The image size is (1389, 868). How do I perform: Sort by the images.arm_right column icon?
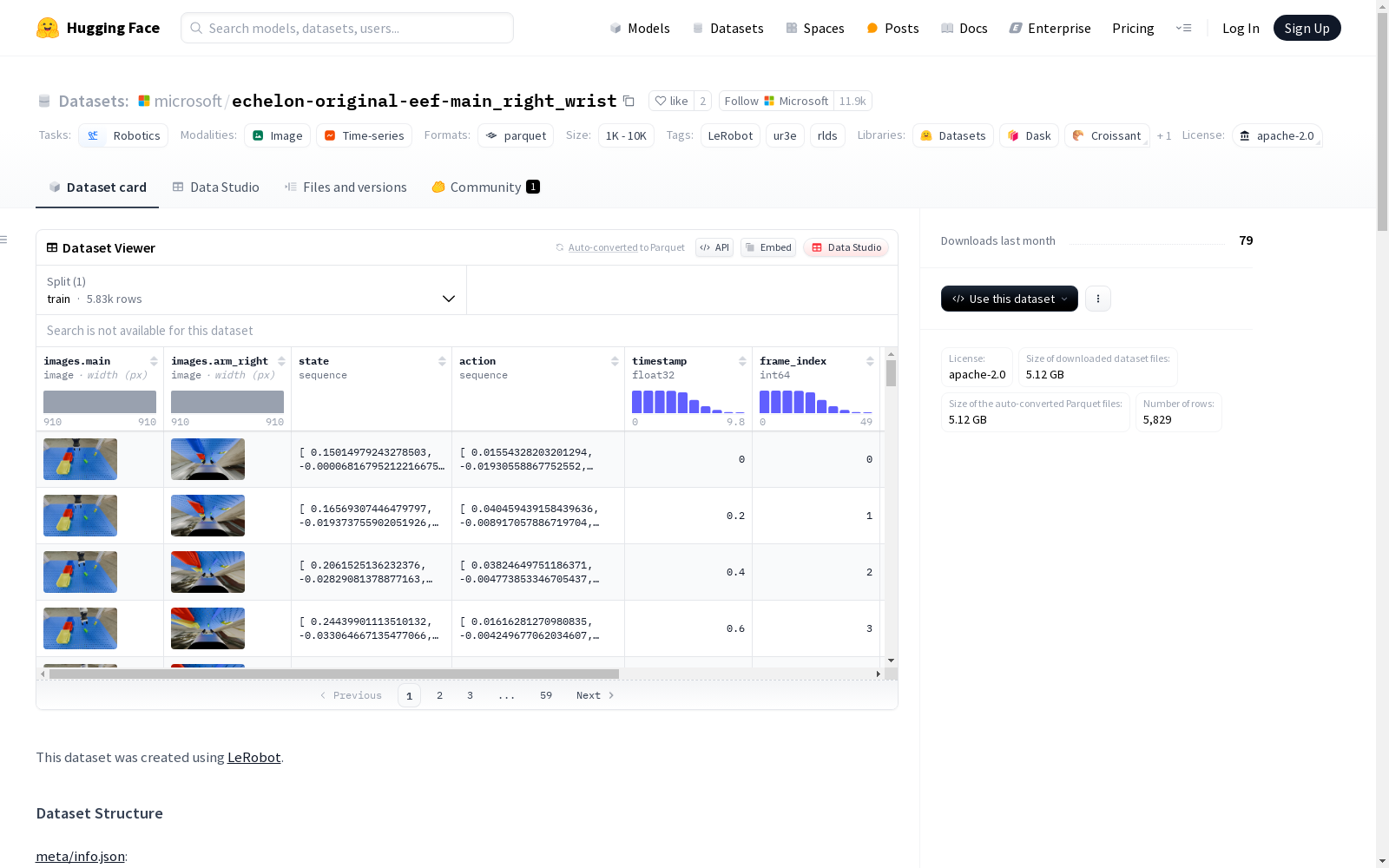click(x=281, y=361)
